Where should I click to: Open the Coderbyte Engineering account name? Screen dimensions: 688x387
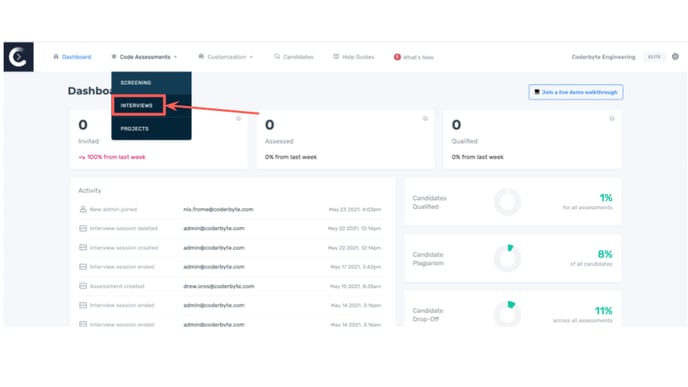tap(603, 57)
